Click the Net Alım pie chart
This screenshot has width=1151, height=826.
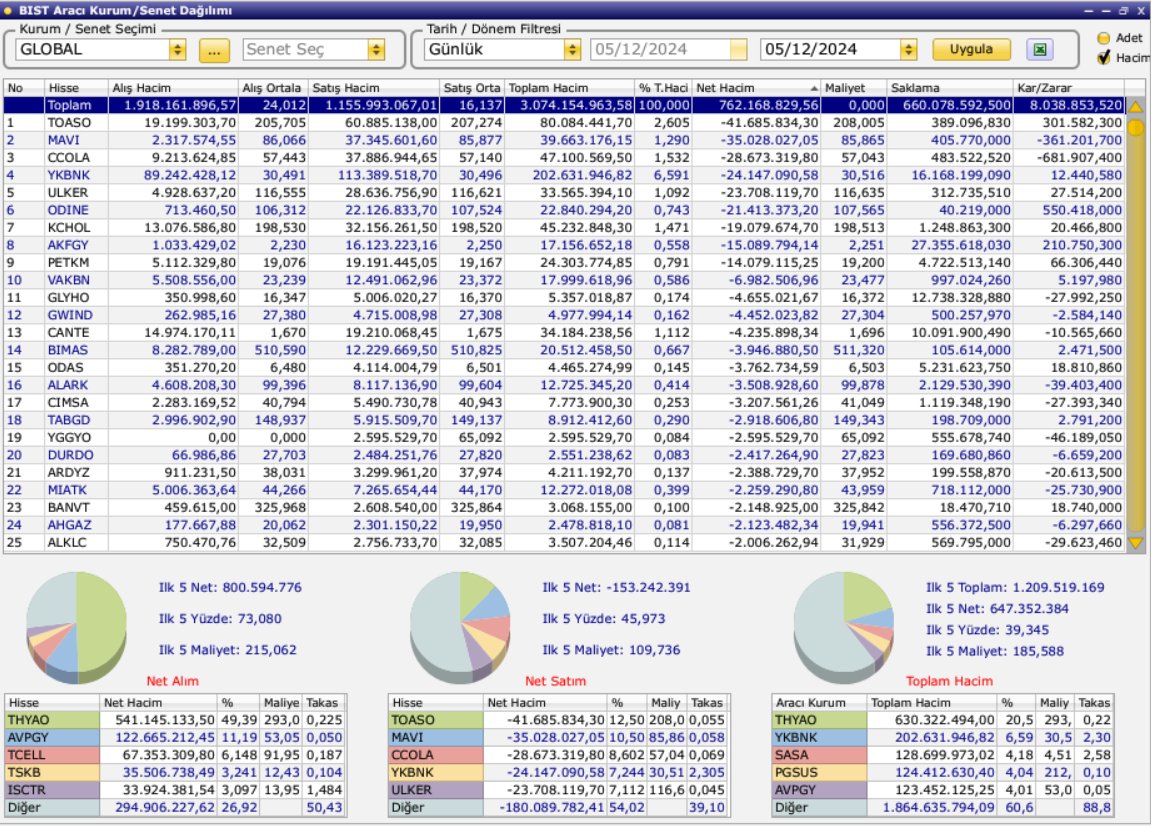click(x=76, y=626)
